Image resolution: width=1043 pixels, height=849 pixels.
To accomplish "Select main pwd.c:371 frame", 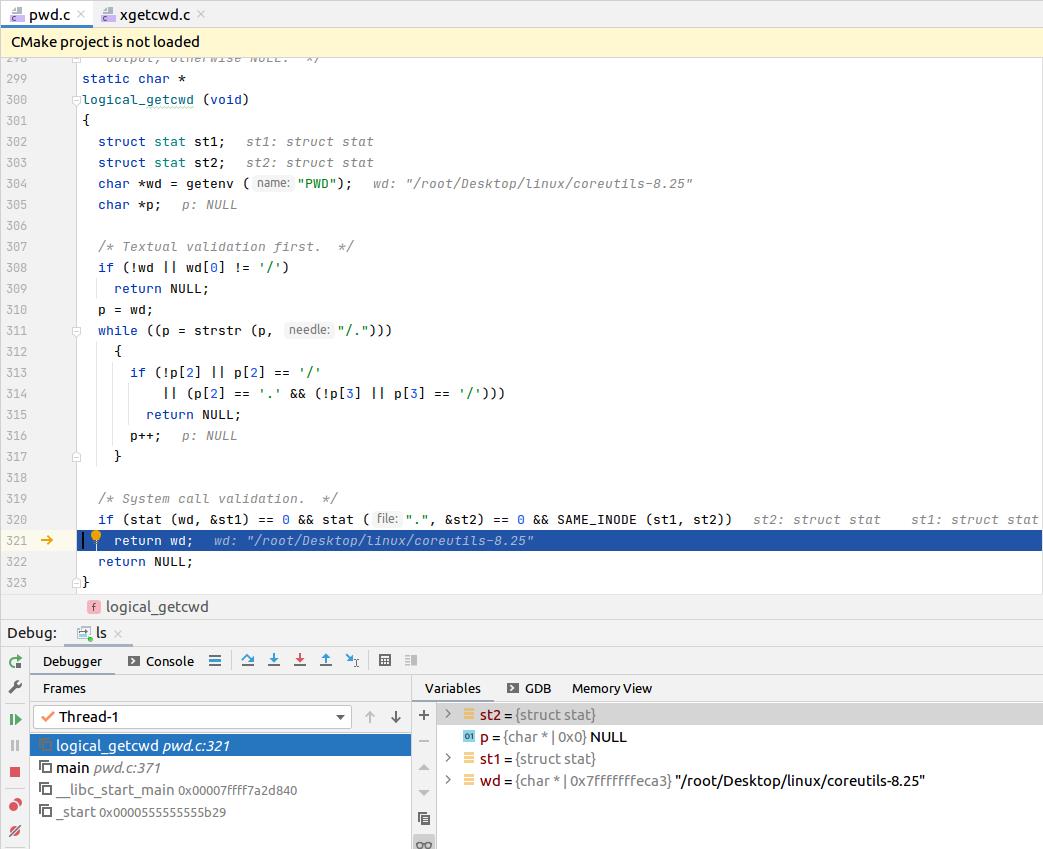I will tap(220, 768).
